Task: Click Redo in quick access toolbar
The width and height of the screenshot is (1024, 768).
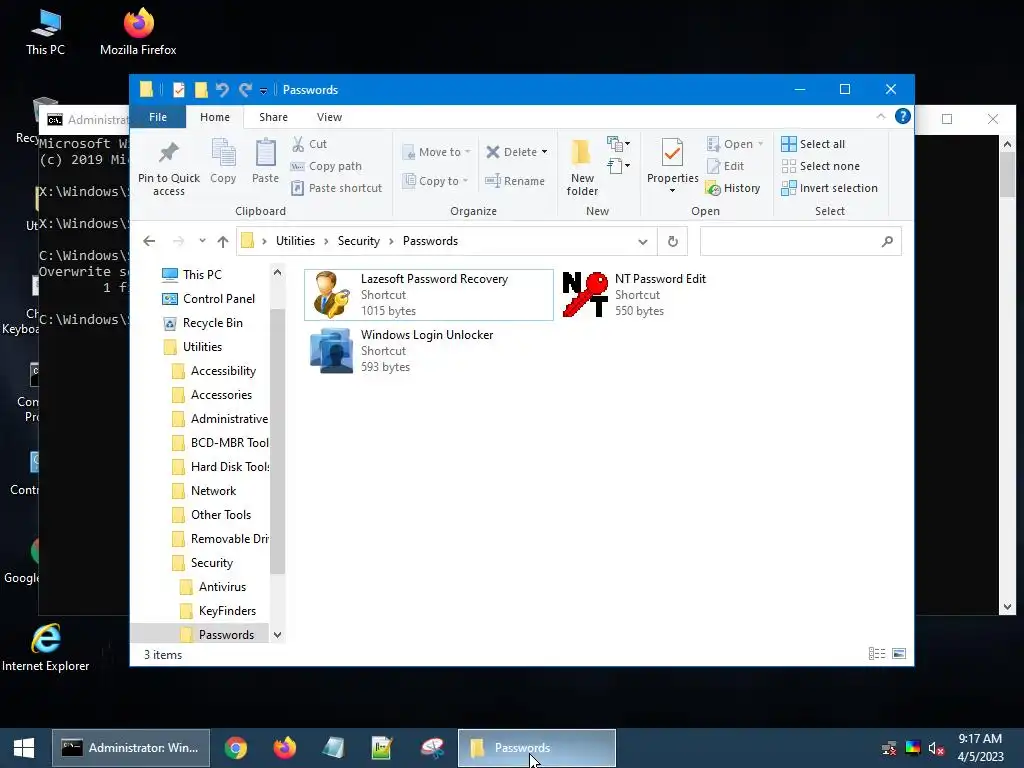Action: (x=245, y=89)
